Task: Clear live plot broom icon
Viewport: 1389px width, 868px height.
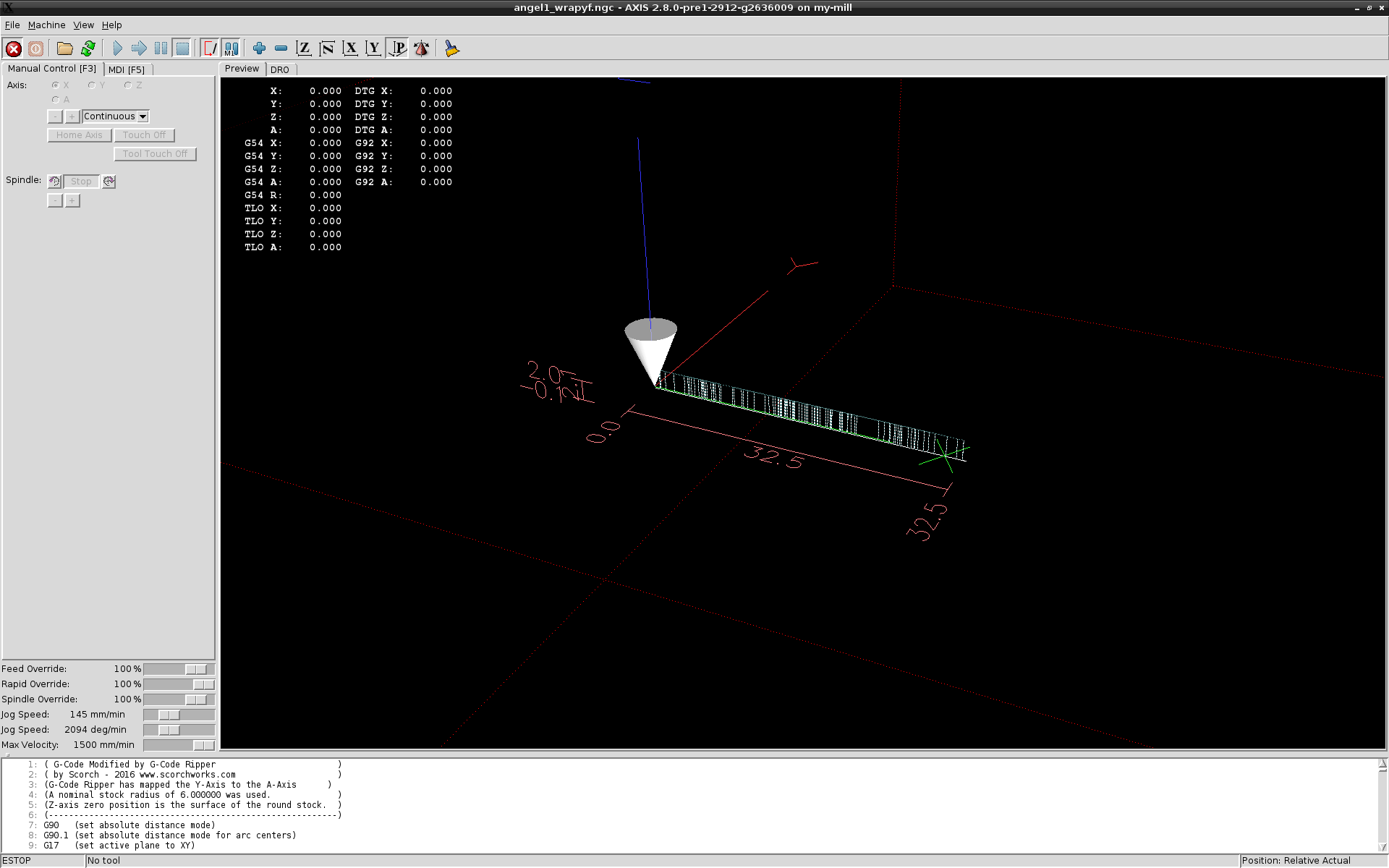Action: click(x=452, y=48)
